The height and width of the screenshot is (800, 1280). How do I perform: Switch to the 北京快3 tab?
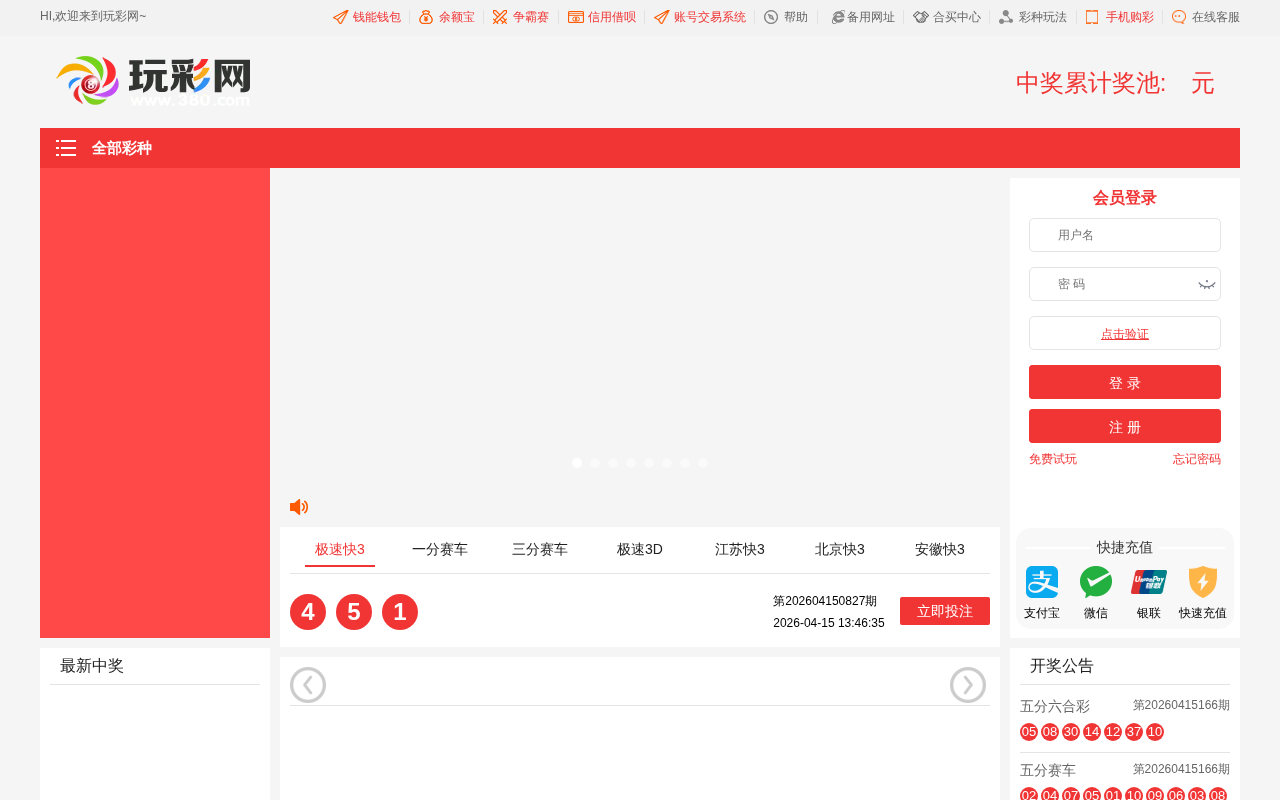[840, 549]
